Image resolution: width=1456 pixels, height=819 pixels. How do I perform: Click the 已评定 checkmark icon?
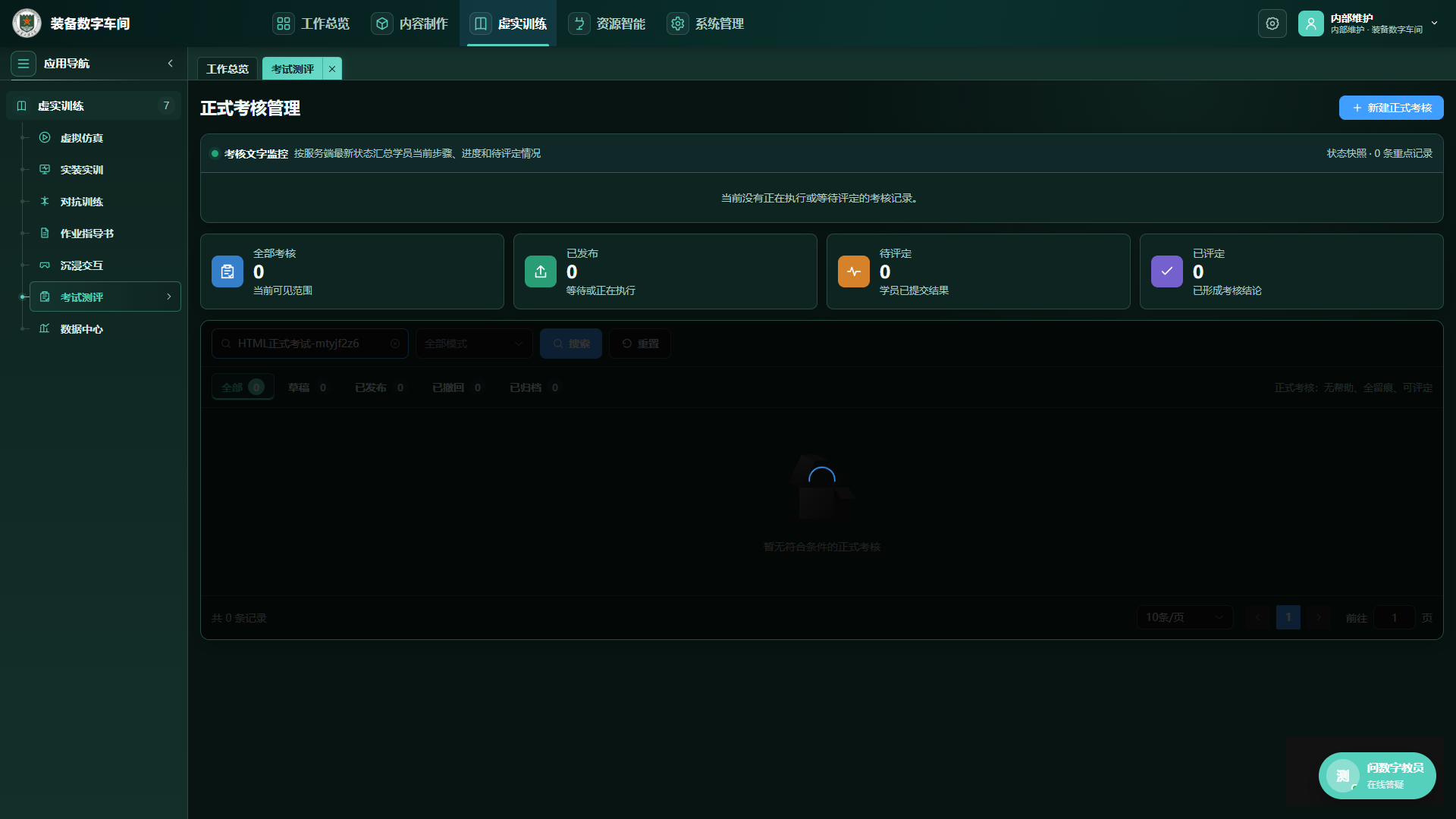(1166, 271)
